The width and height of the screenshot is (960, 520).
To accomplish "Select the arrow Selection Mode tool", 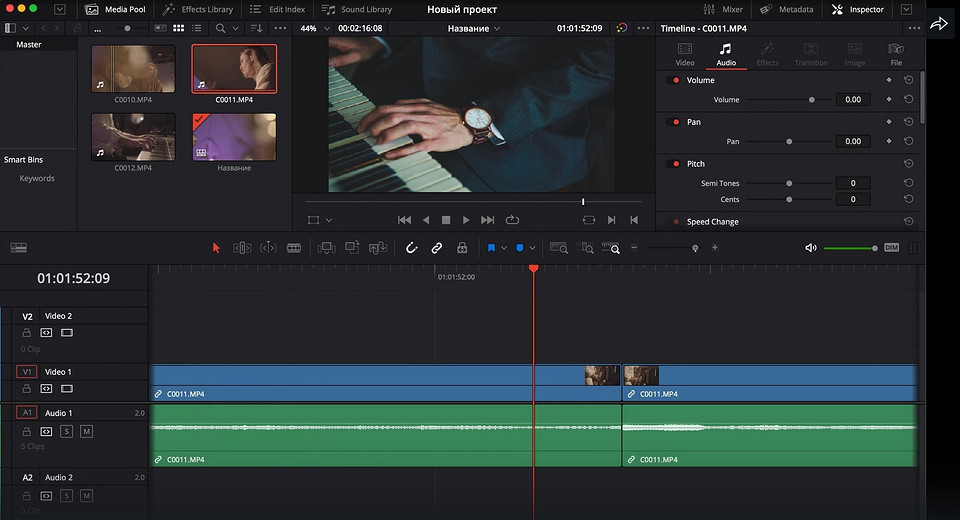I will coord(216,247).
